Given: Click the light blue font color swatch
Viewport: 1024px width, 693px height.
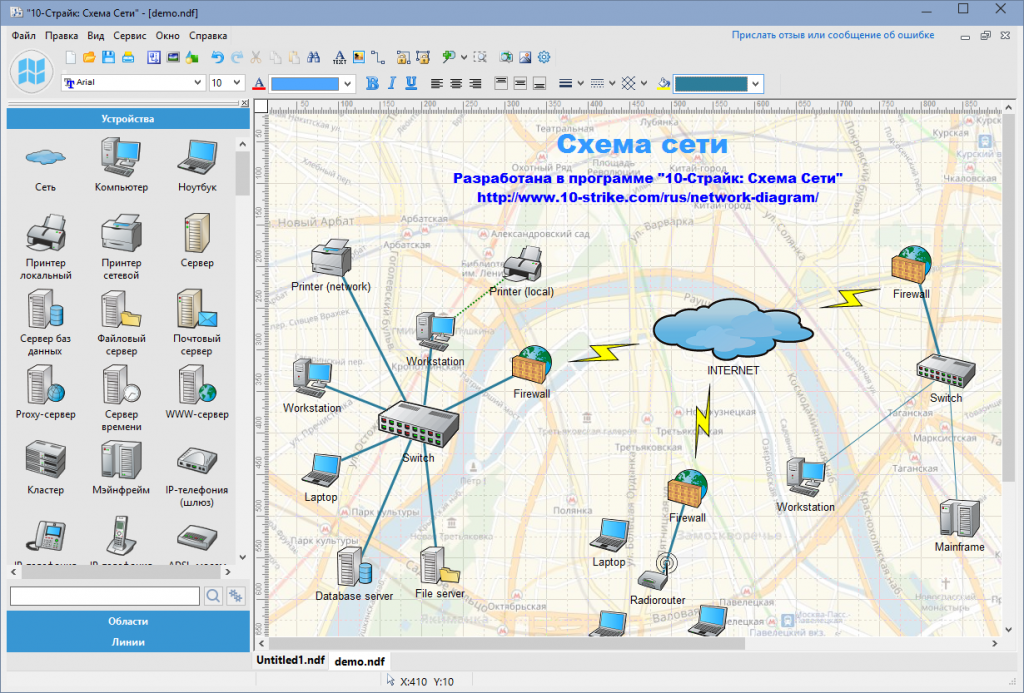Looking at the screenshot, I should coord(305,84).
